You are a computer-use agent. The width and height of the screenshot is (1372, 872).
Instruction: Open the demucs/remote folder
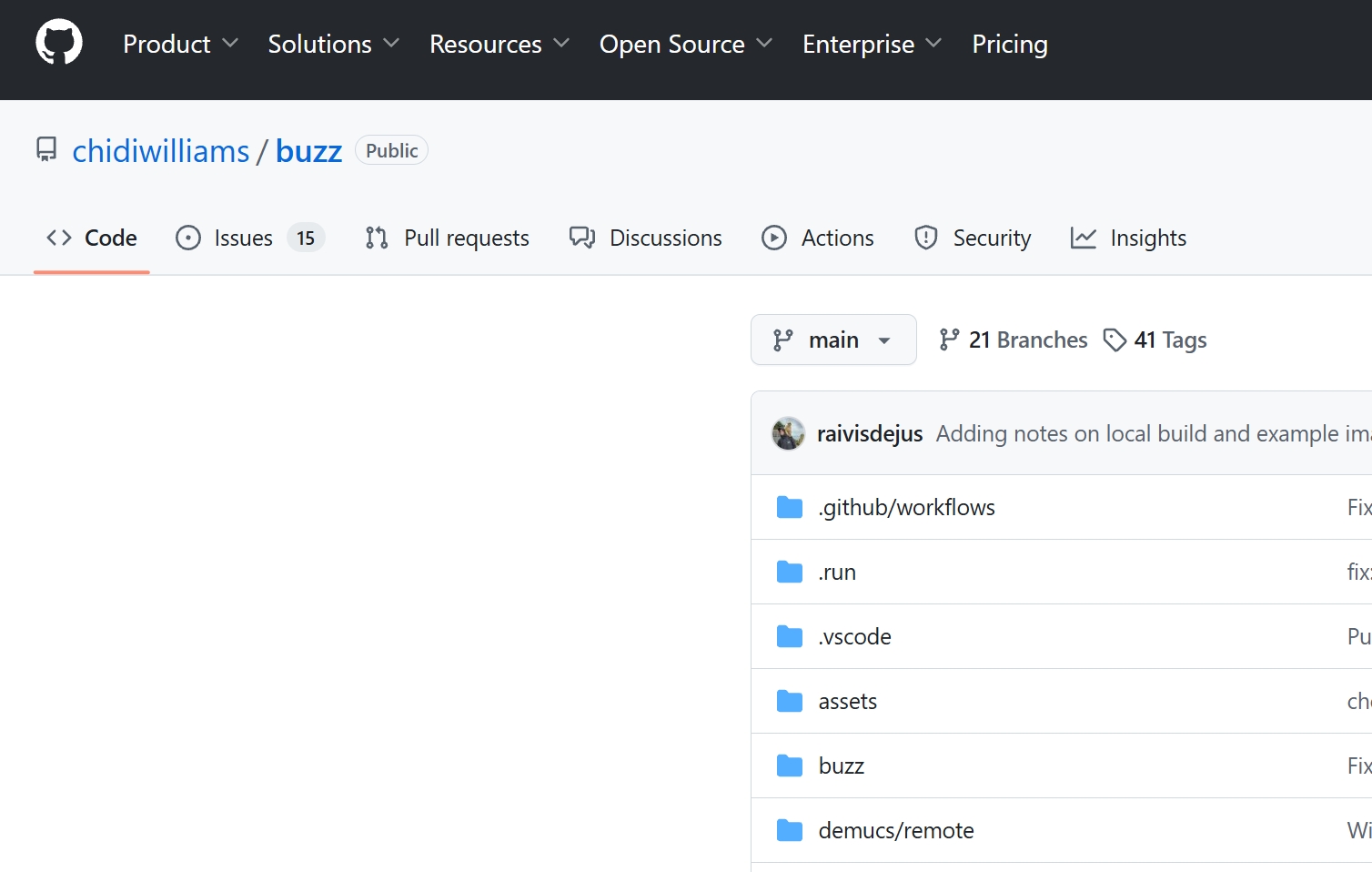895,830
